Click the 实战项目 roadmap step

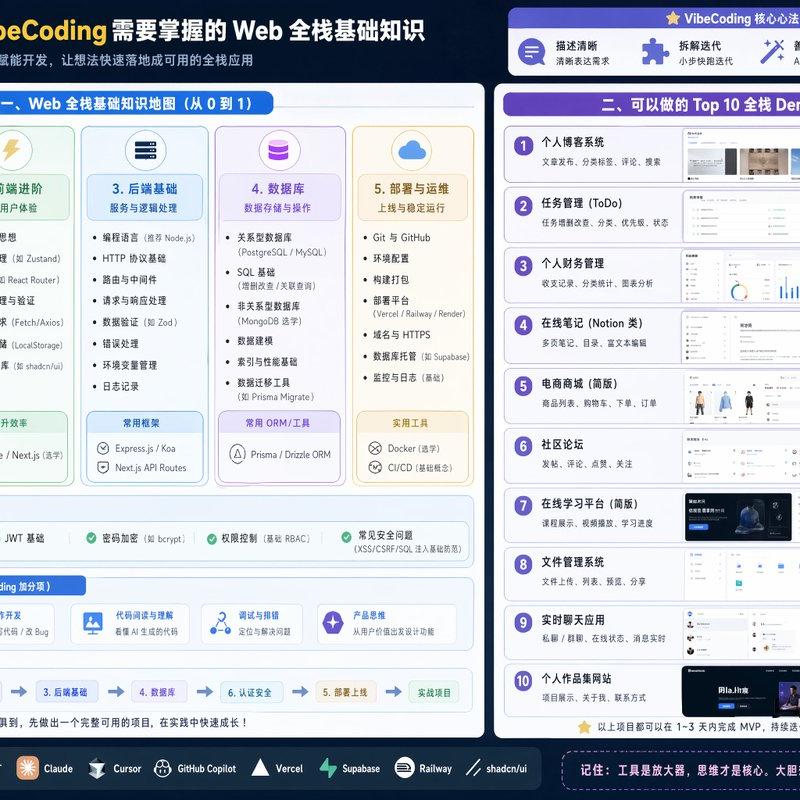pyautogui.click(x=435, y=692)
